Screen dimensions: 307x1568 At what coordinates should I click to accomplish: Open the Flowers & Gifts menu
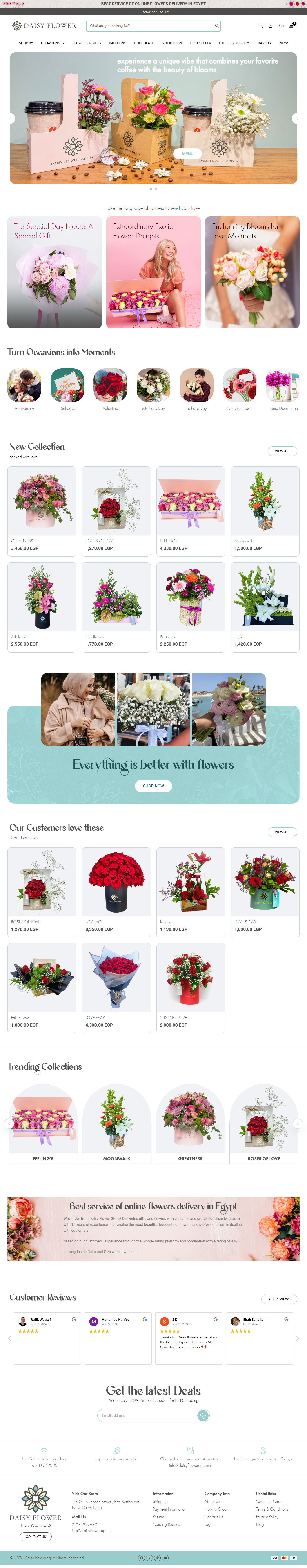click(x=87, y=43)
